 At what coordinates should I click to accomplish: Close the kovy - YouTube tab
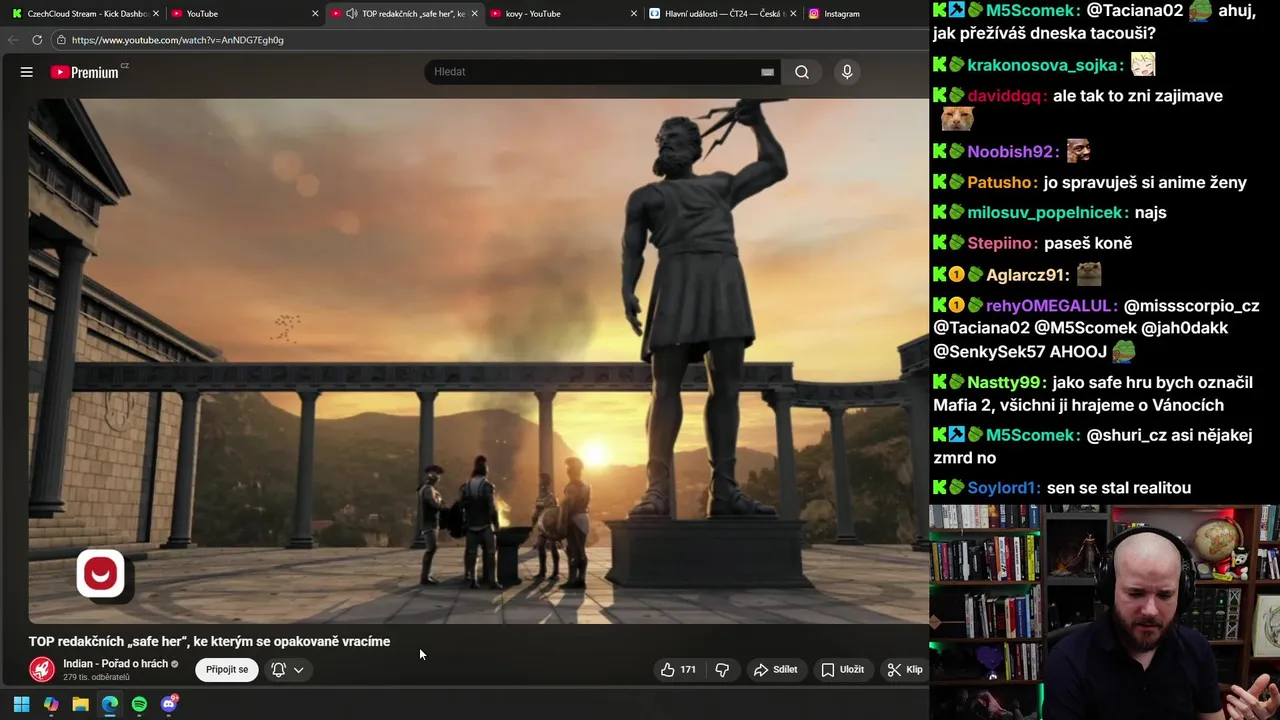[x=634, y=14]
